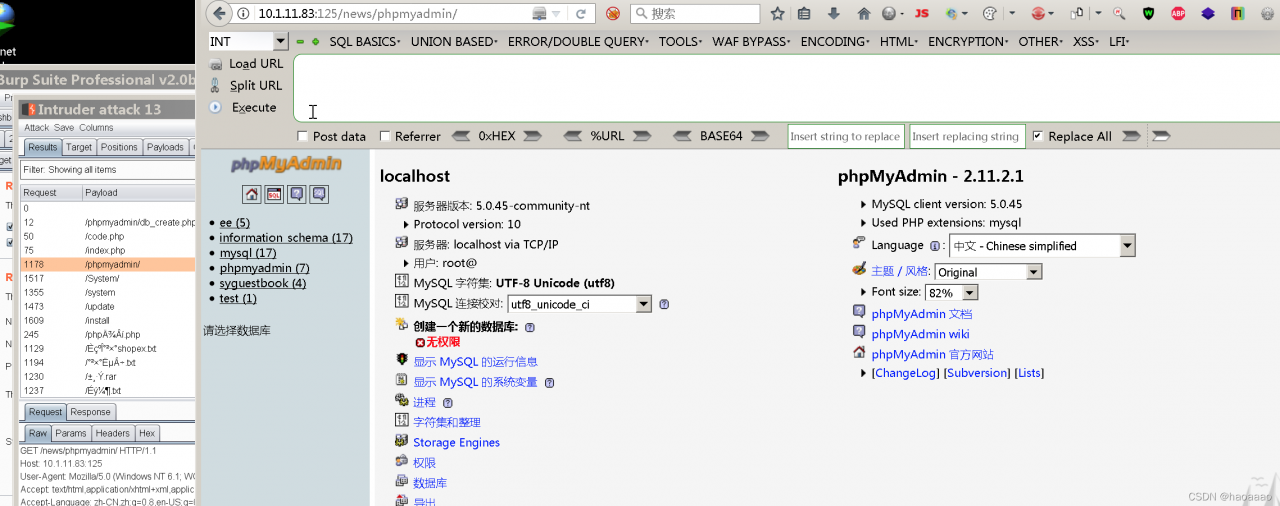Click the help icon beside create new database
1280x506 pixels.
[x=530, y=327]
